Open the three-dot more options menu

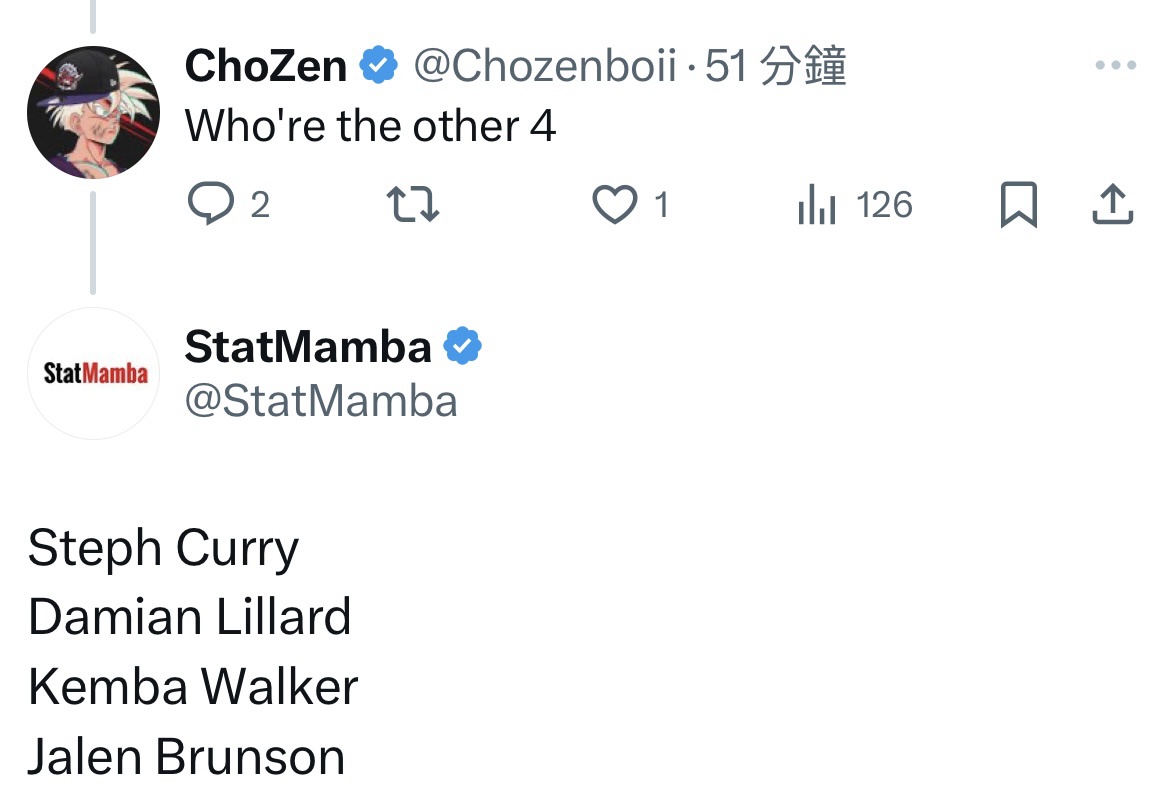click(1115, 67)
